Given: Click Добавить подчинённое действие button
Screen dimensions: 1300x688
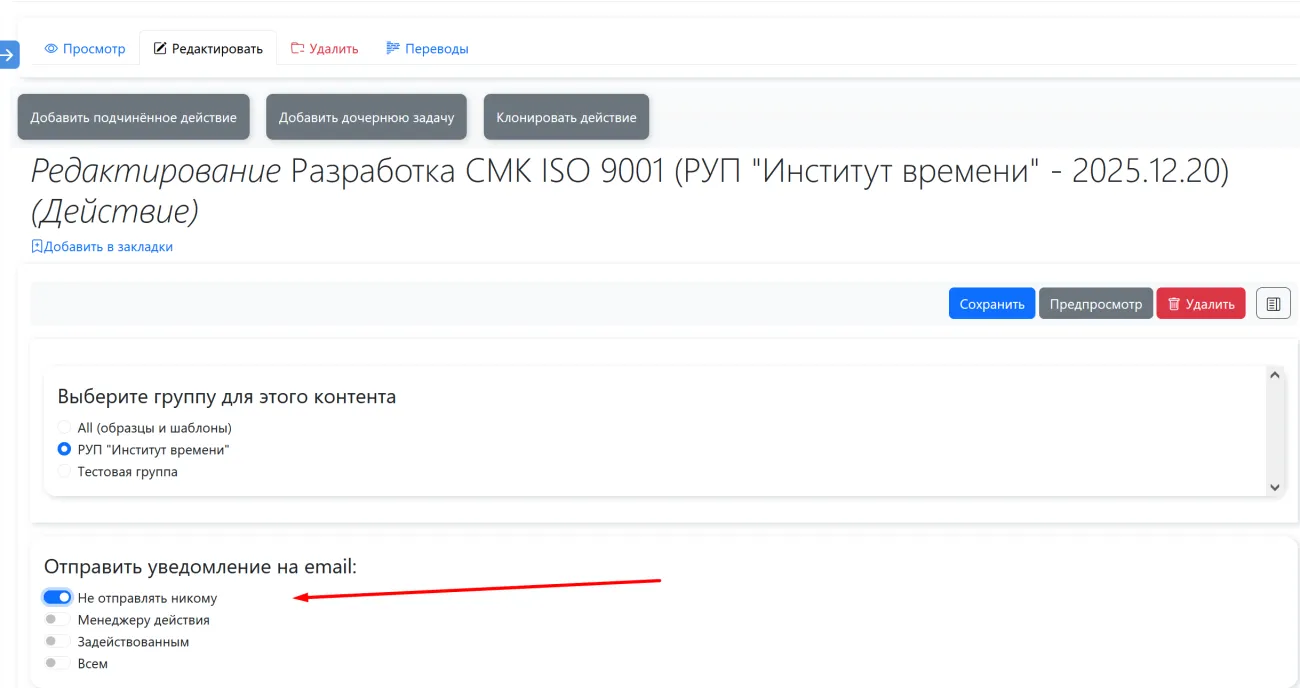Looking at the screenshot, I should tap(133, 117).
